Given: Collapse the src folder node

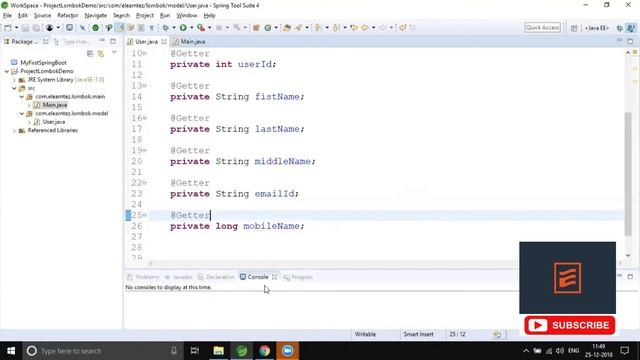Looking at the screenshot, I should click(14, 88).
